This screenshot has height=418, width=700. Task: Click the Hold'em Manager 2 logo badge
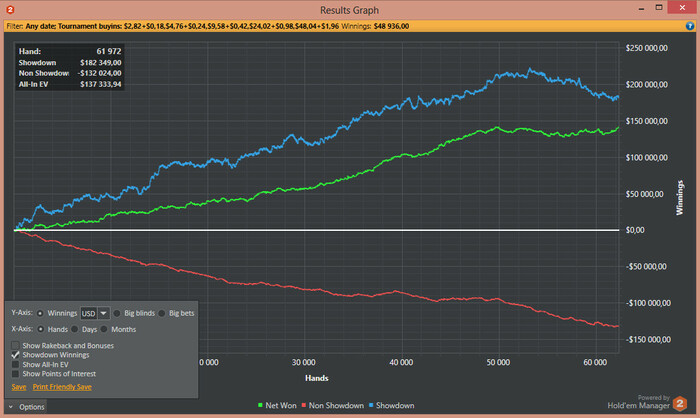pos(679,404)
